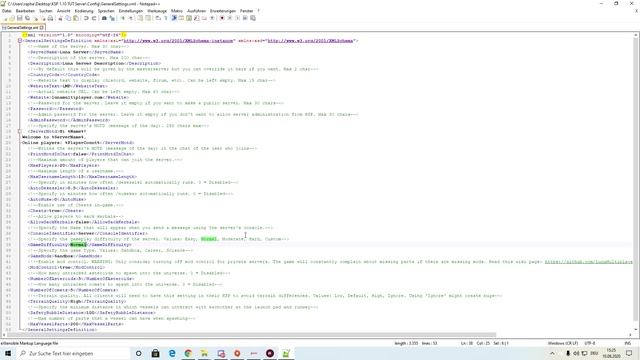Viewport: 640px width, 360px height.
Task: Toggle synchronized horizontal scrolling
Action: [148, 18]
